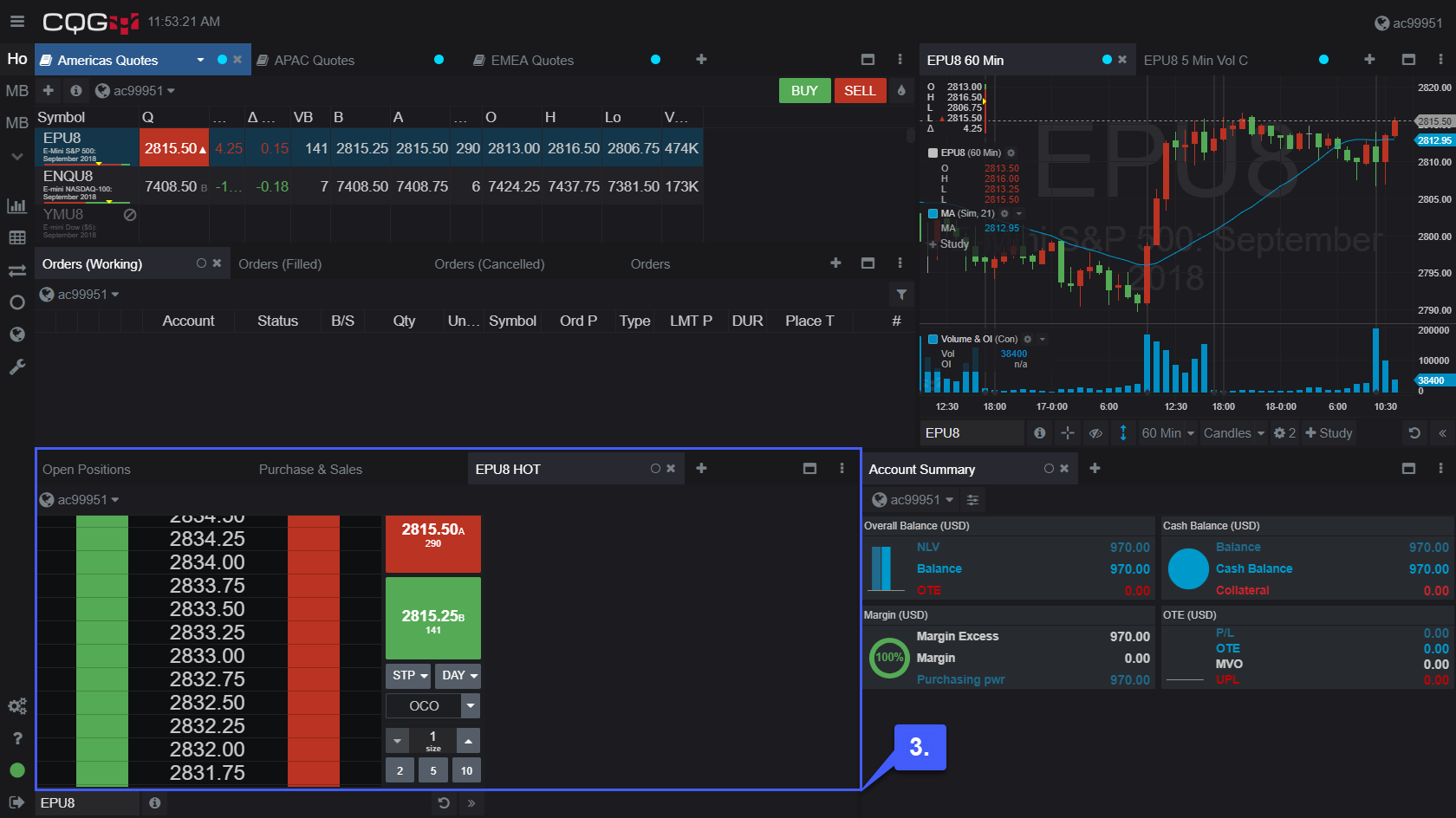Set order size to 10 in HOT panel
This screenshot has width=1456, height=818.
coord(466,769)
